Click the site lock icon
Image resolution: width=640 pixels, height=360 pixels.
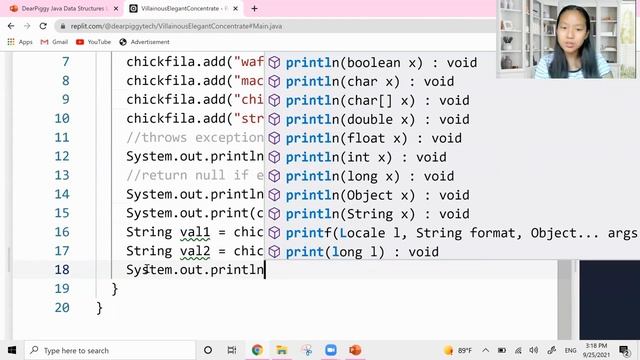[x=62, y=26]
